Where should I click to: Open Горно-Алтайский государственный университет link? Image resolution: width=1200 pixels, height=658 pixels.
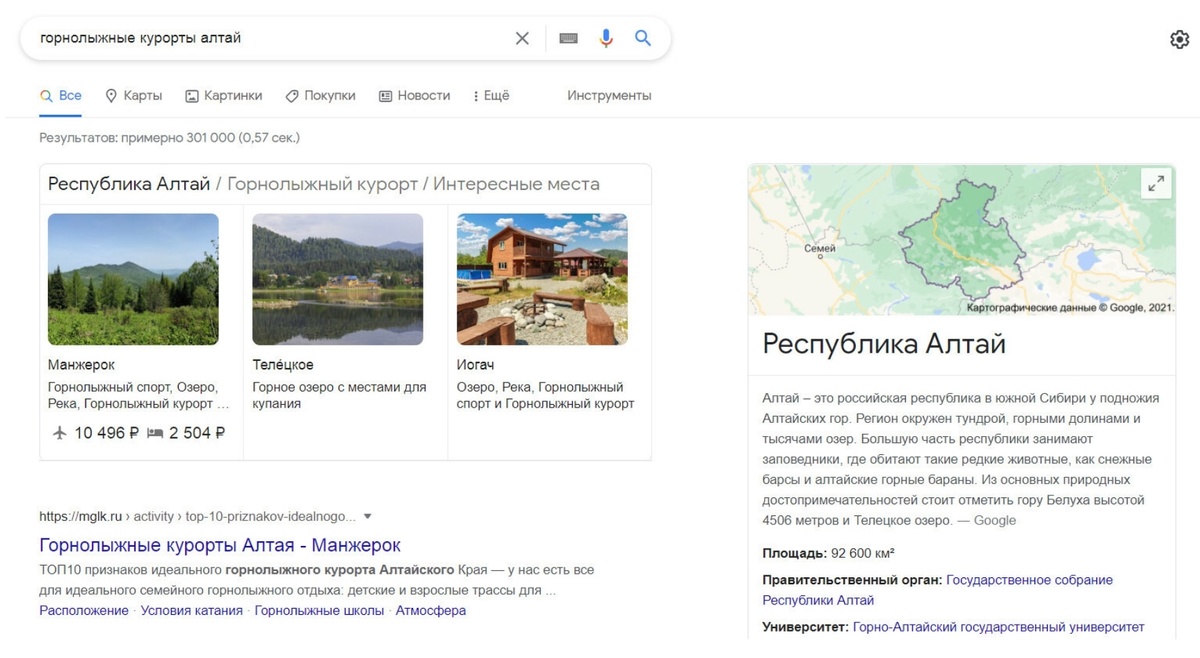point(998,627)
